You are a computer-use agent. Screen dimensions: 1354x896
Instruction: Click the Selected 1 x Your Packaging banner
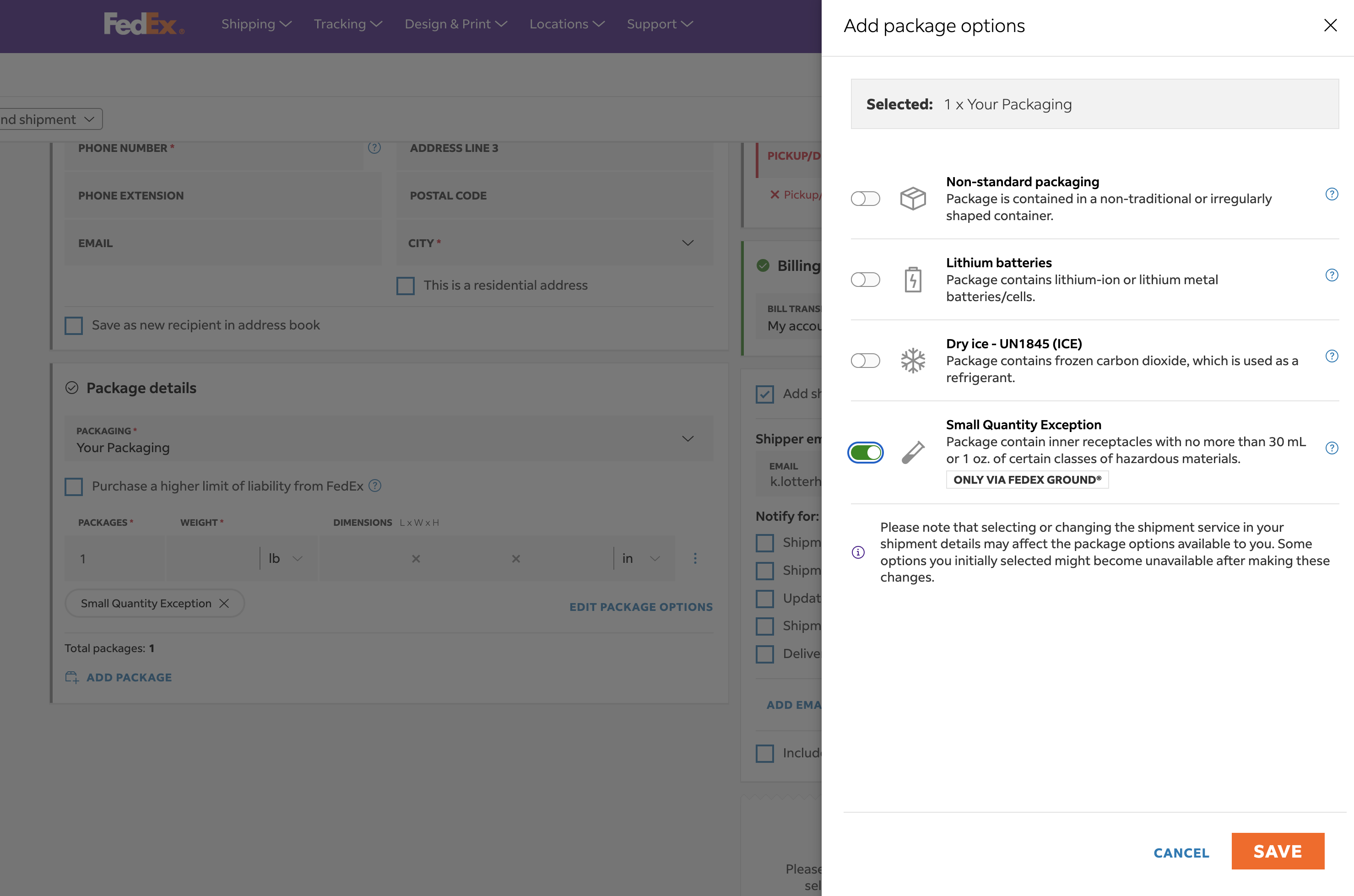point(1094,104)
